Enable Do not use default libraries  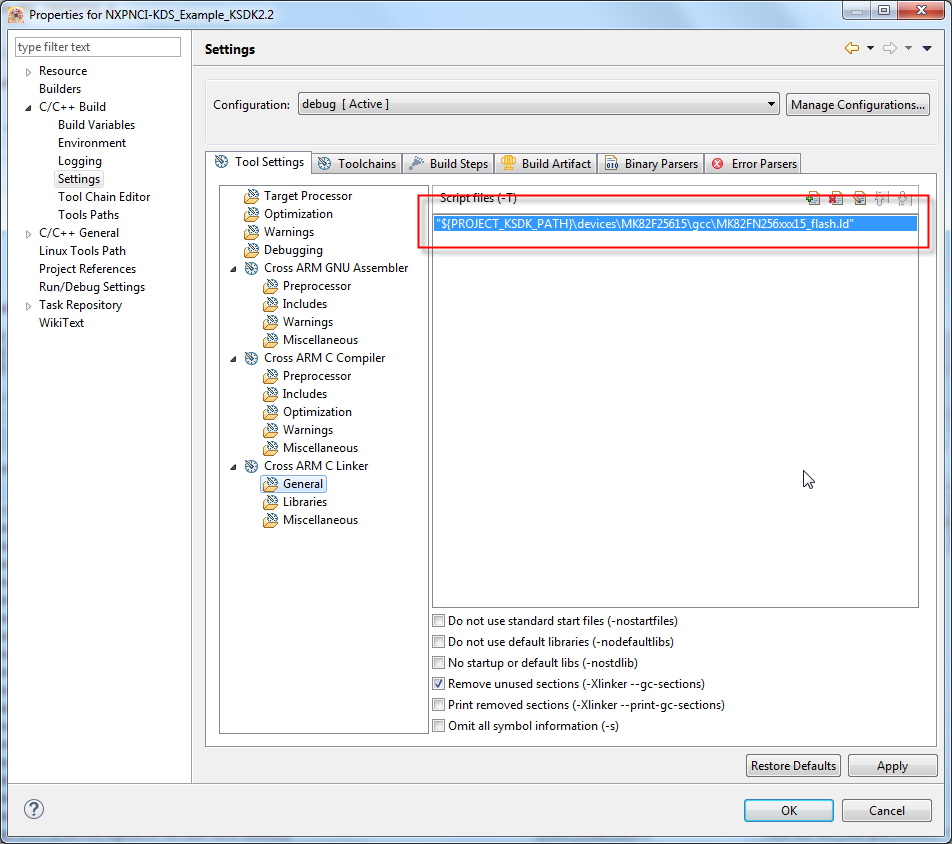(x=438, y=642)
